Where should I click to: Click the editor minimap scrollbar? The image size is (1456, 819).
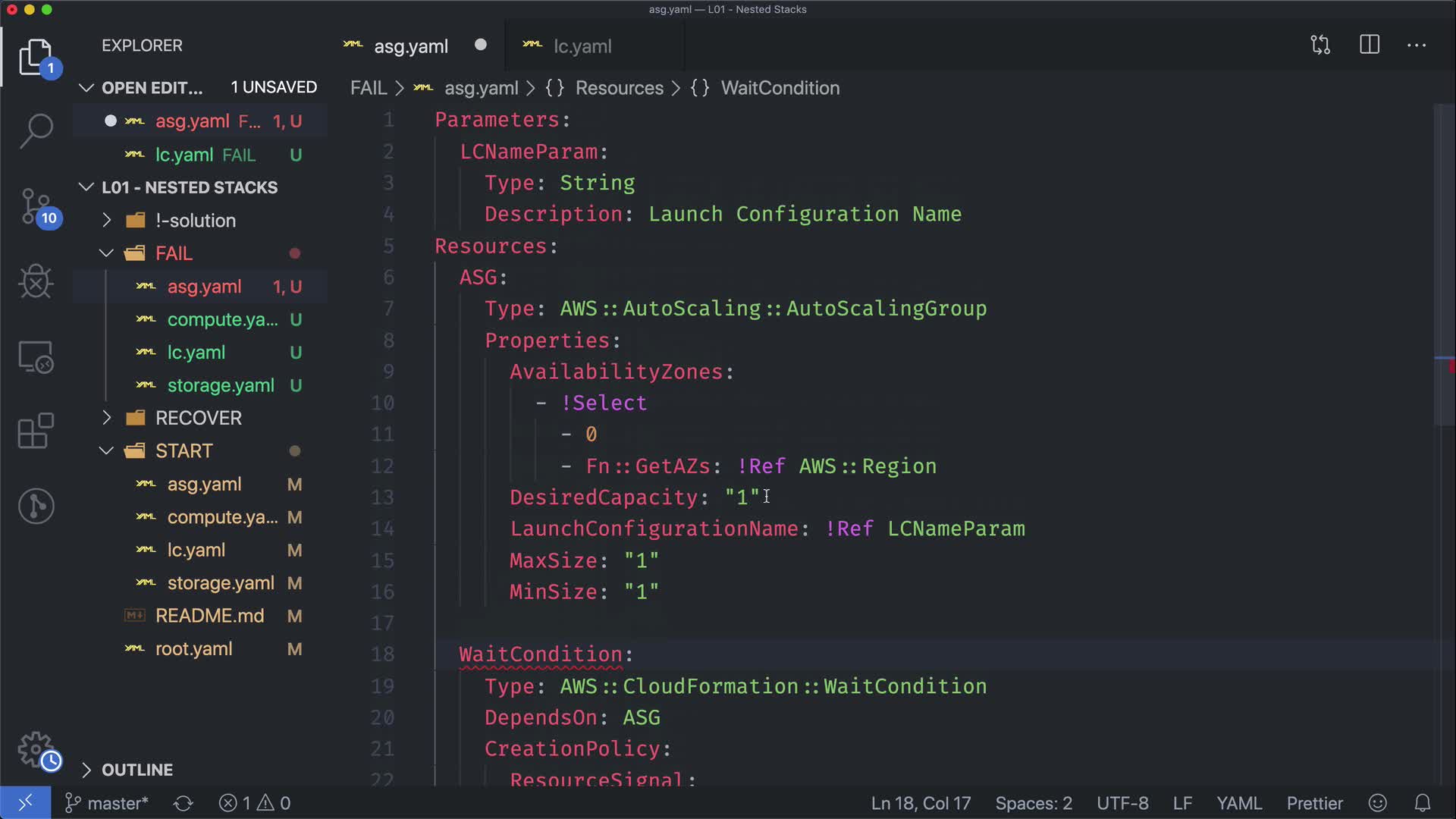click(1443, 265)
